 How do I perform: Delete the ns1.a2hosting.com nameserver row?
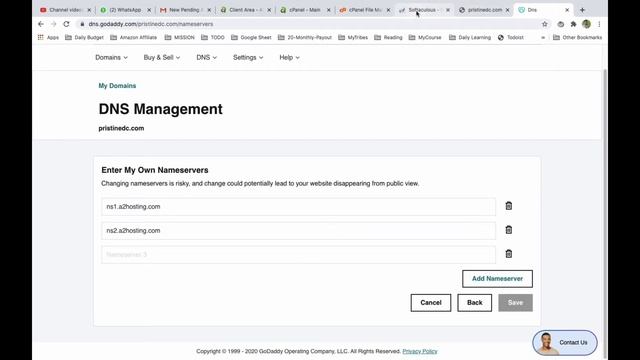coord(509,206)
